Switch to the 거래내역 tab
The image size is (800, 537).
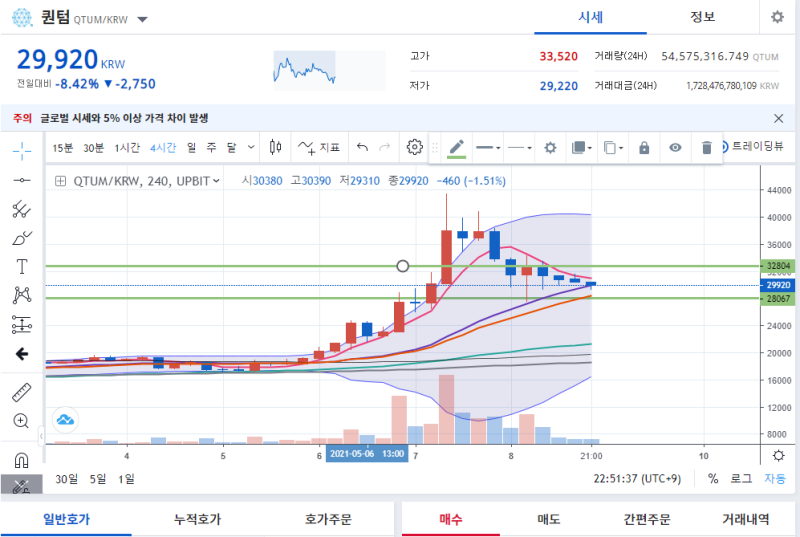click(x=745, y=519)
